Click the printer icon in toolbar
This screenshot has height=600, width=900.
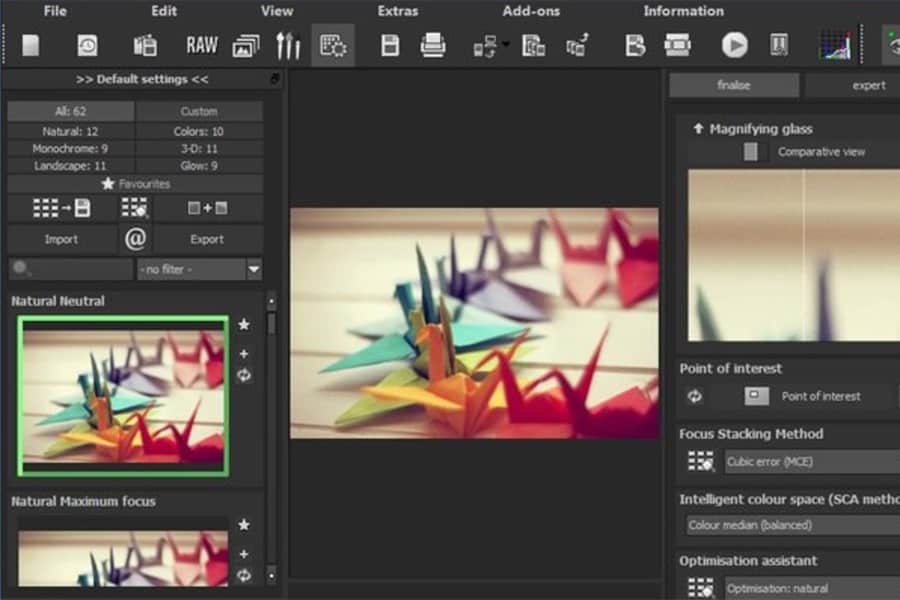433,45
